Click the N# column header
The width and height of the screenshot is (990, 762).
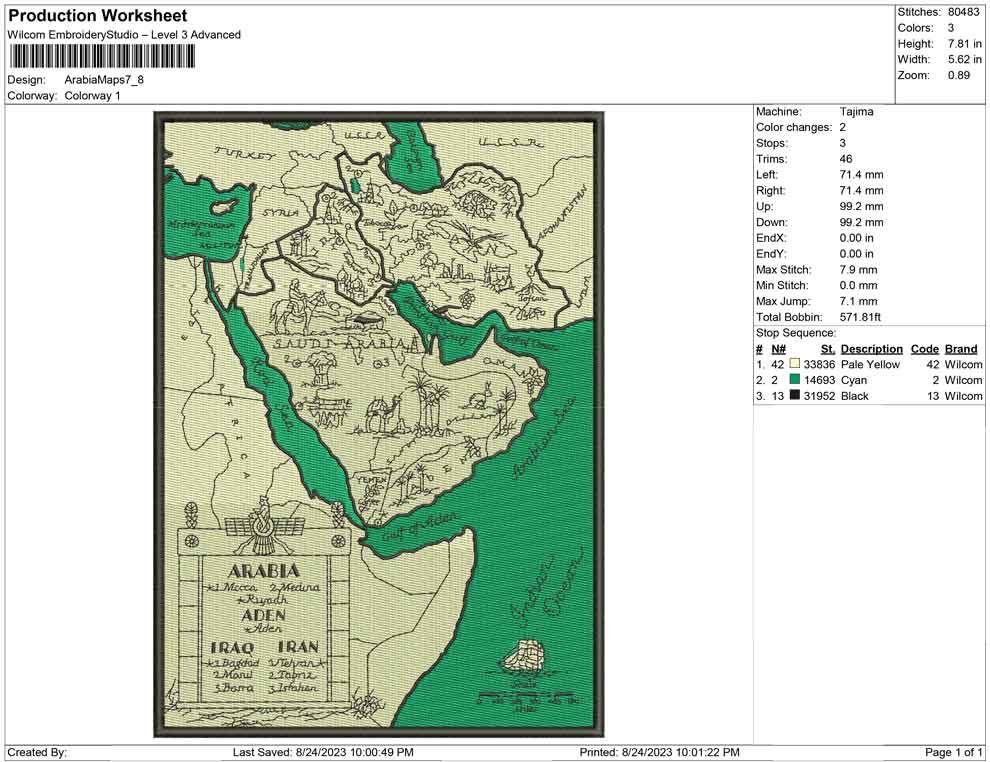[778, 349]
